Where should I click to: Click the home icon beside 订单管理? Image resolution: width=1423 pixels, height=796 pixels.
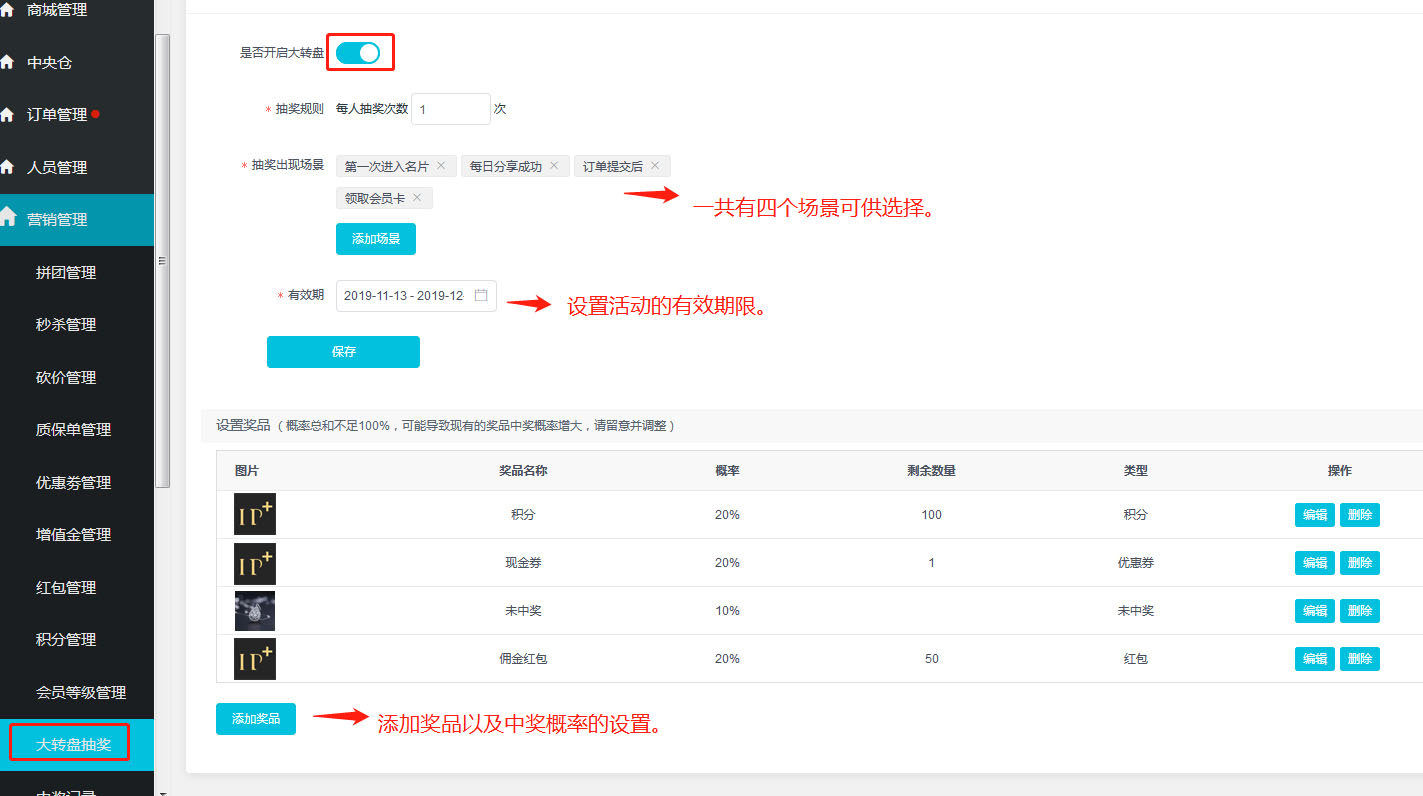point(8,115)
